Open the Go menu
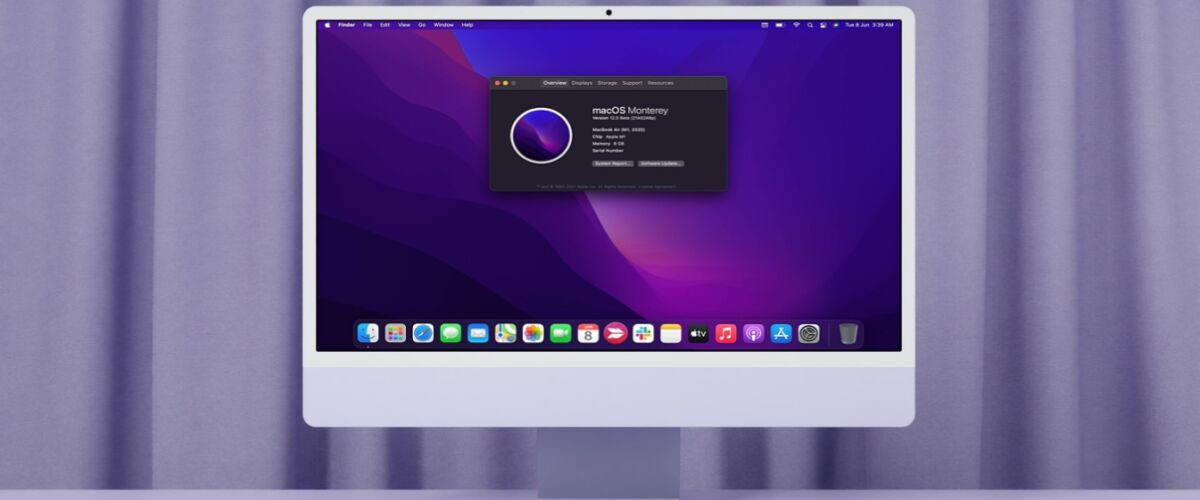1200x500 pixels. 422,24
